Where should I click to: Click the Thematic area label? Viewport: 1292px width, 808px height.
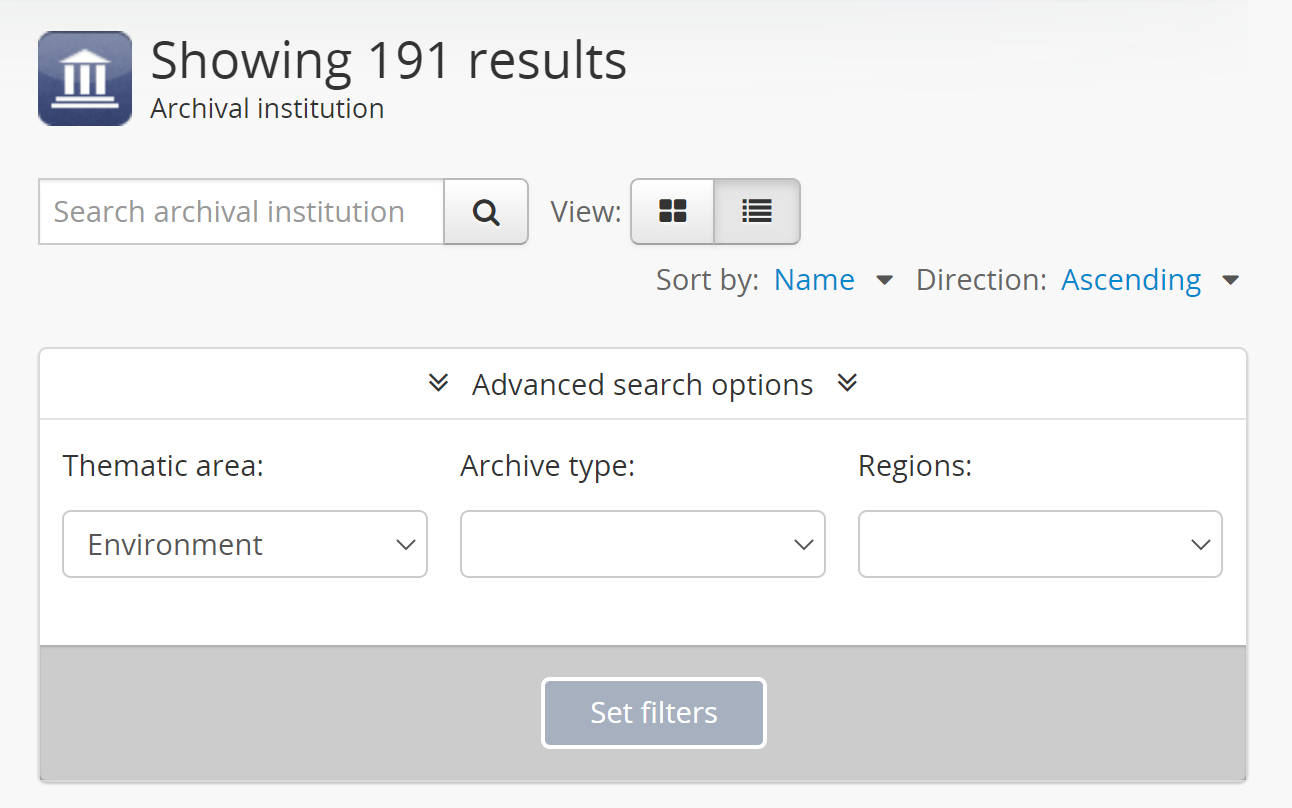click(163, 466)
